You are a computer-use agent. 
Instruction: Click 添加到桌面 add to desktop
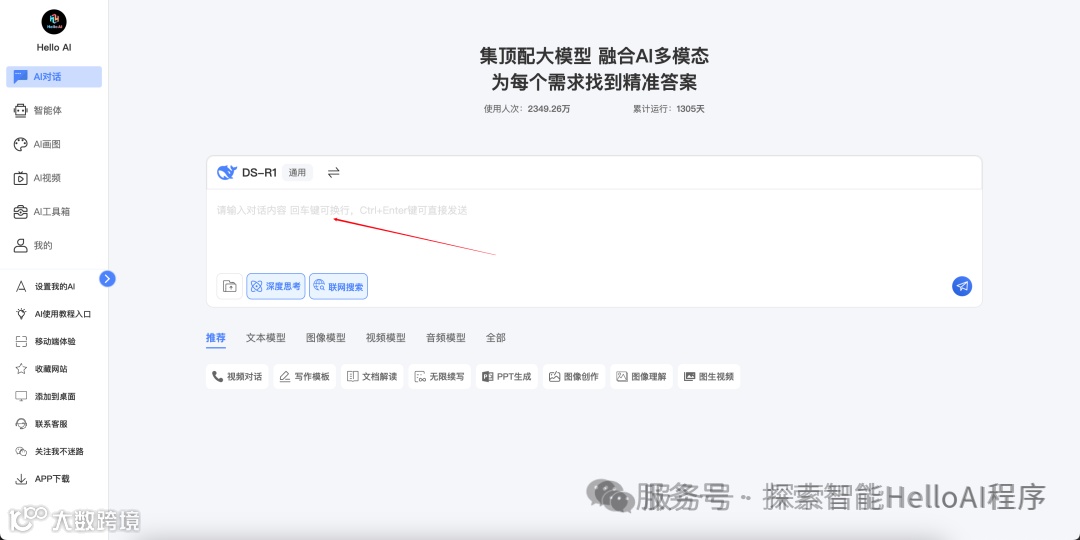54,397
